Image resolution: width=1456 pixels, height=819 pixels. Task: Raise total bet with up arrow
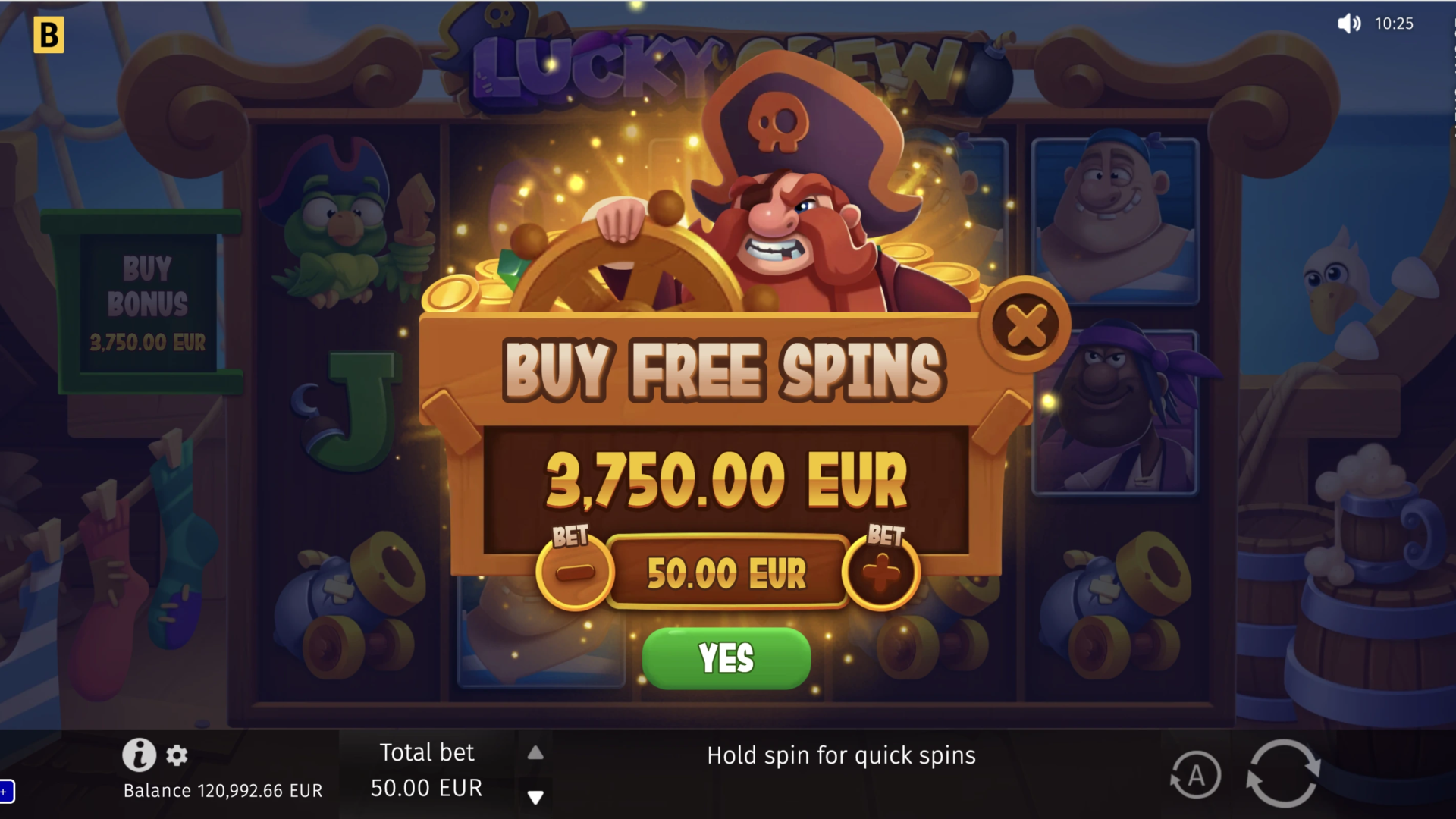[x=535, y=752]
